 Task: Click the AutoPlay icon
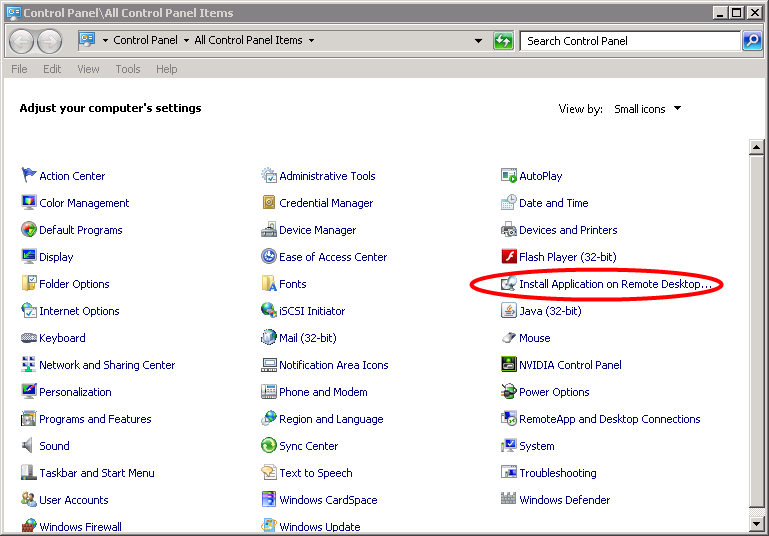click(509, 175)
